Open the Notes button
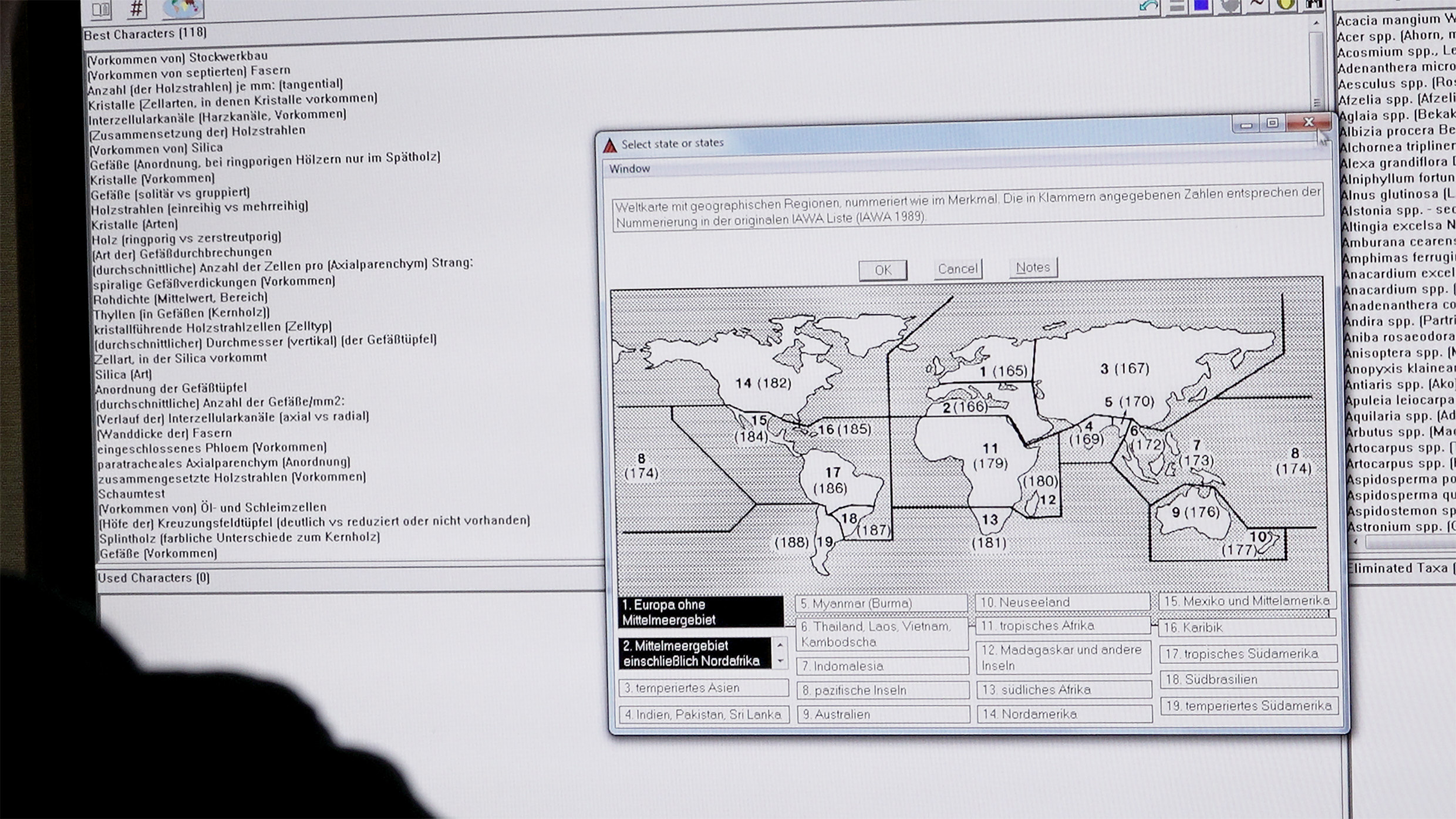 1033,268
